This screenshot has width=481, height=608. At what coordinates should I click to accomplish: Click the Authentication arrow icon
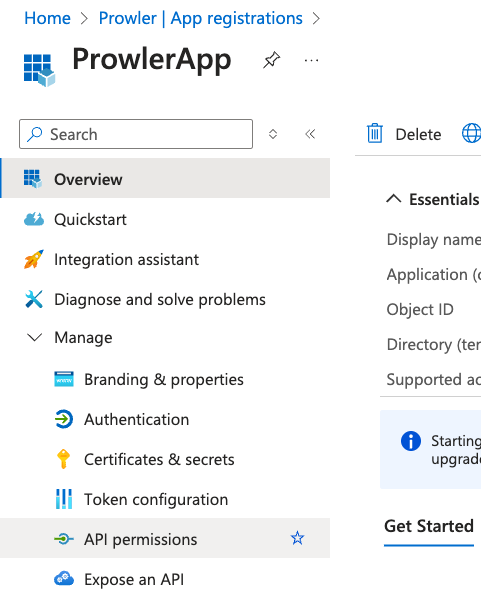64,419
